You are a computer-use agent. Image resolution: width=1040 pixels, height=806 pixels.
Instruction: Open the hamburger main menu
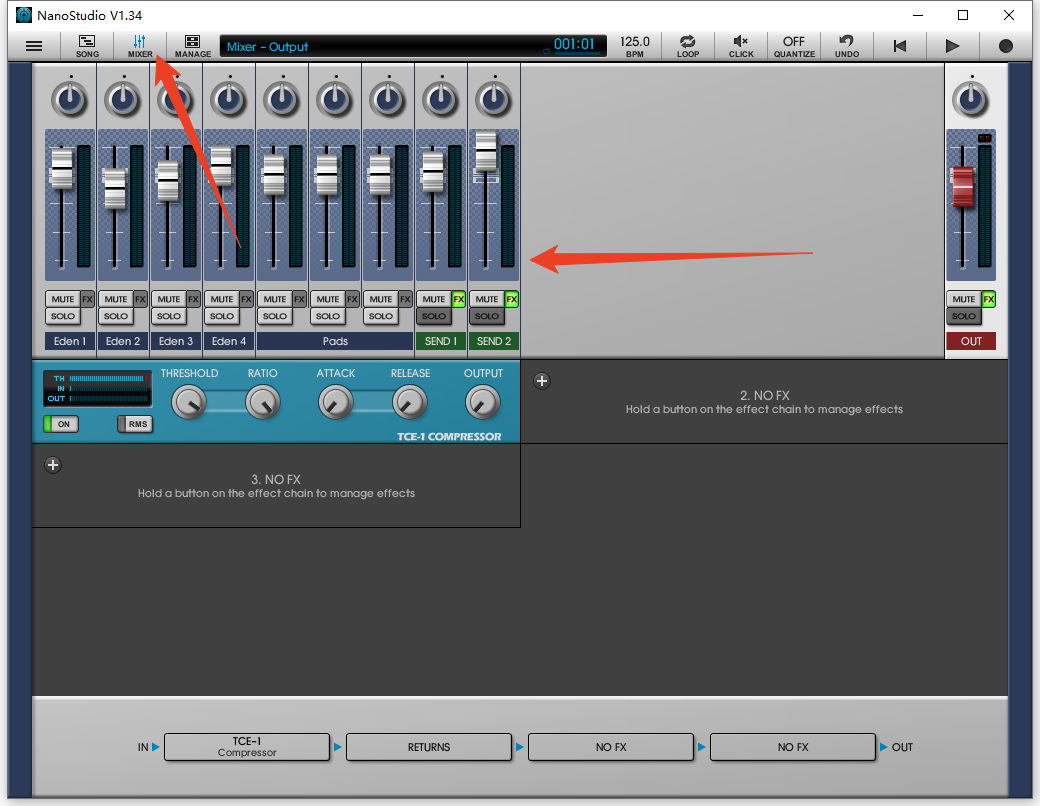click(34, 46)
